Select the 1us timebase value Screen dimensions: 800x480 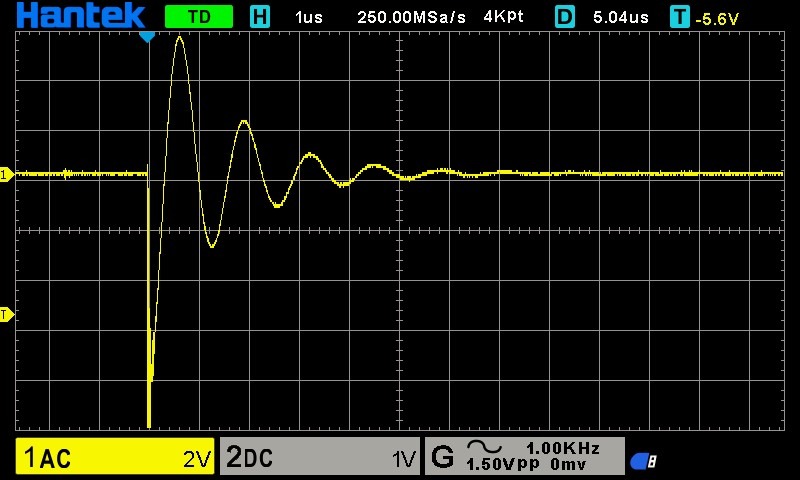[309, 18]
